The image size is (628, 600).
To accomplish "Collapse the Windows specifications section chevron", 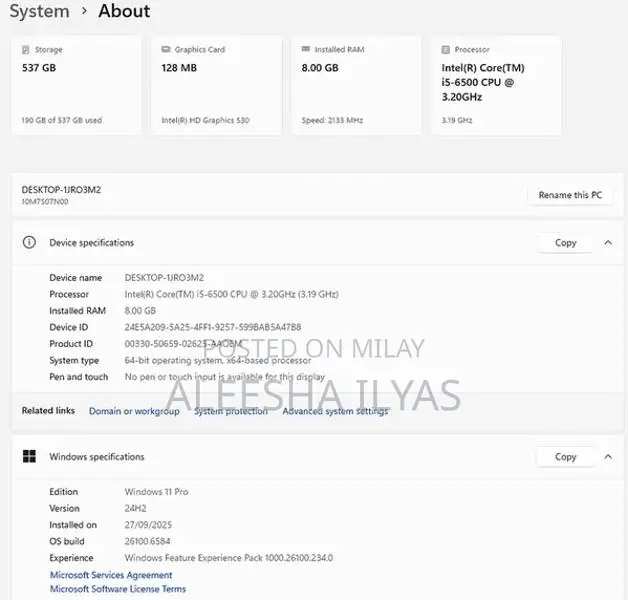I will [x=607, y=457].
